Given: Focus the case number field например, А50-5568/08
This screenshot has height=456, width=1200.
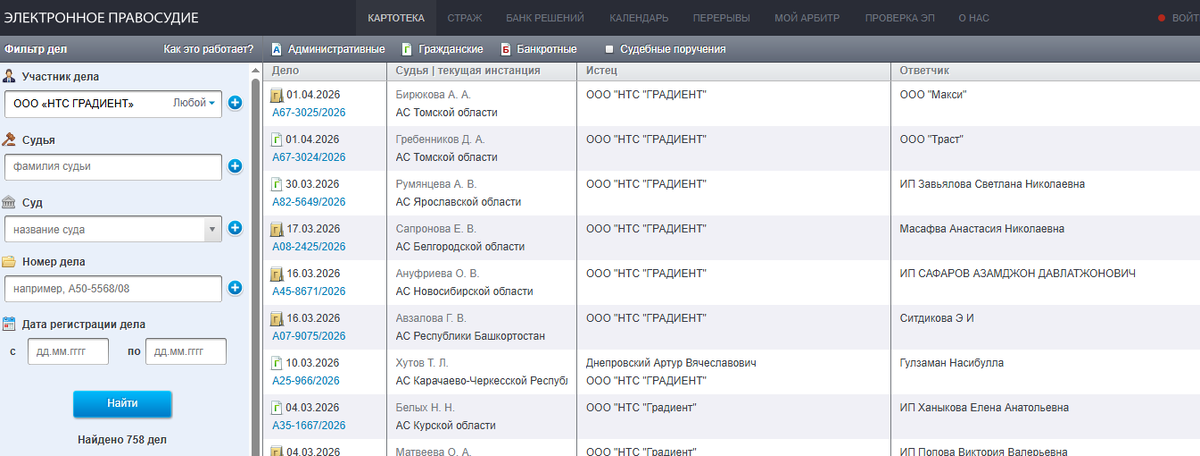Looking at the screenshot, I should (113, 288).
